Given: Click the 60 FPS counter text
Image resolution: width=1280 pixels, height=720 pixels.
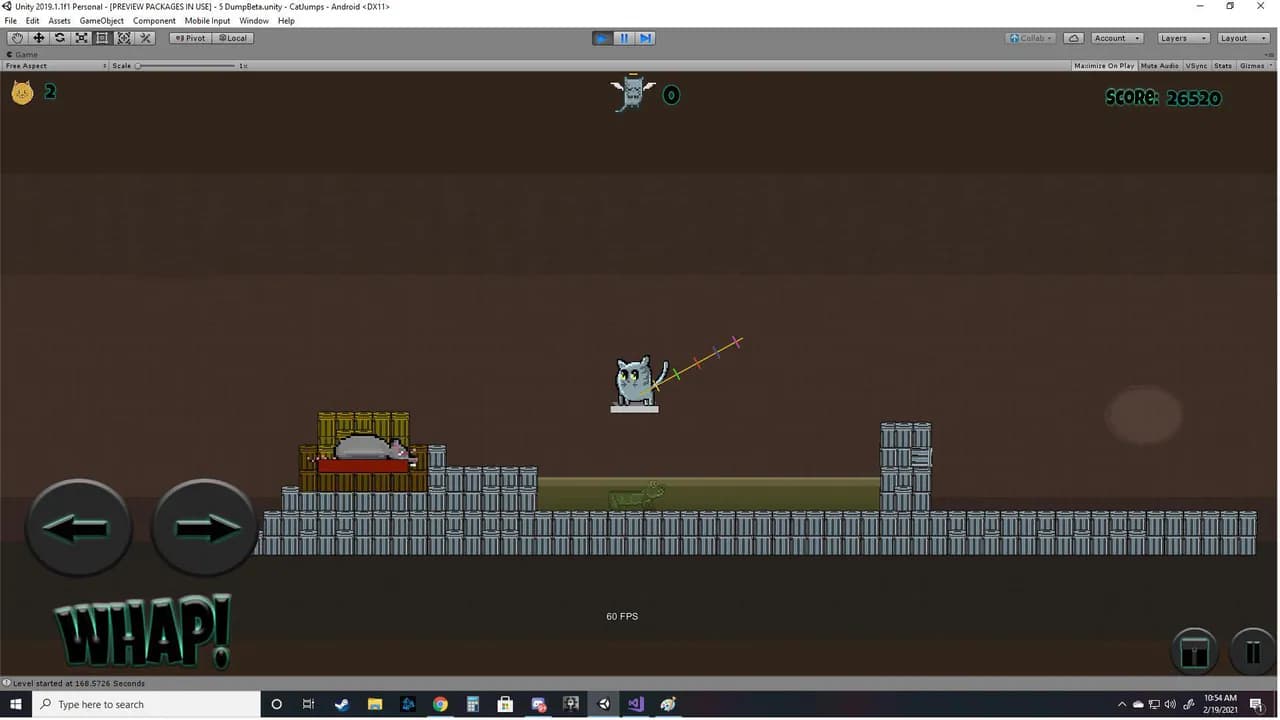Looking at the screenshot, I should pos(622,616).
